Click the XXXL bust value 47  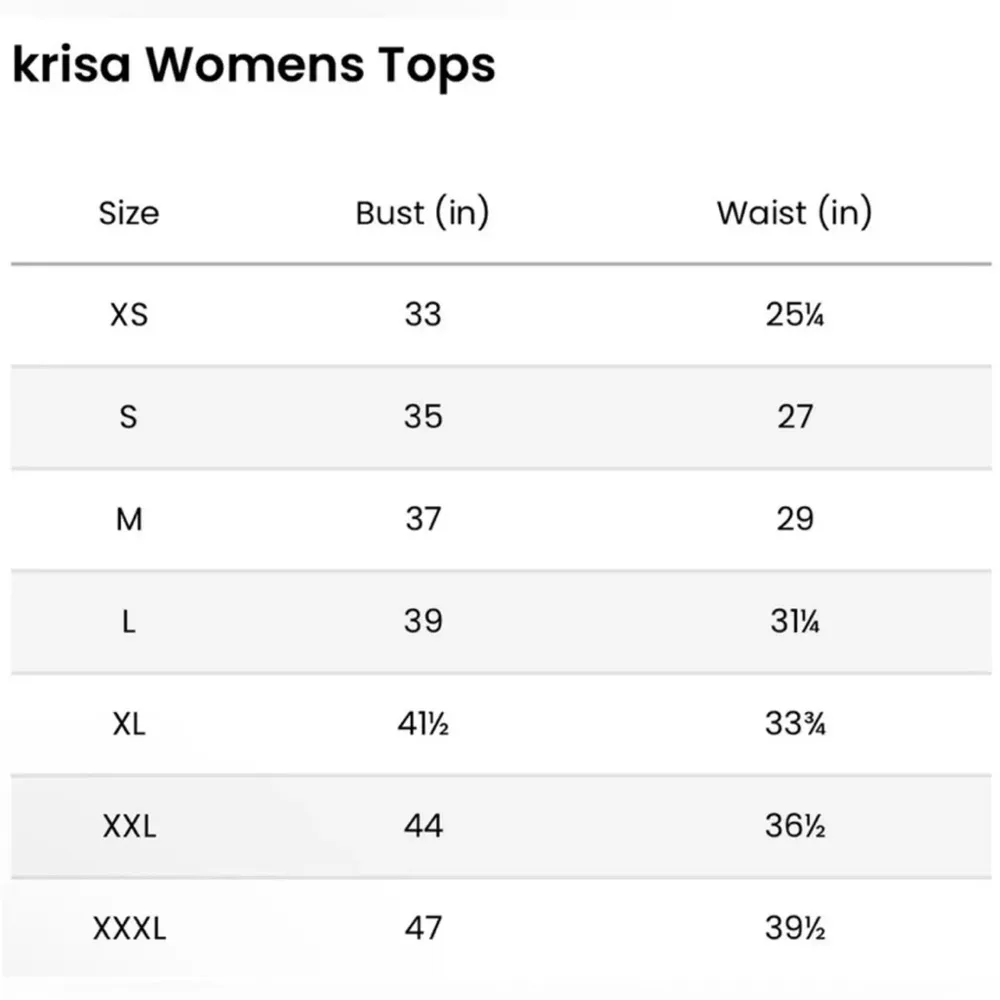click(x=422, y=929)
